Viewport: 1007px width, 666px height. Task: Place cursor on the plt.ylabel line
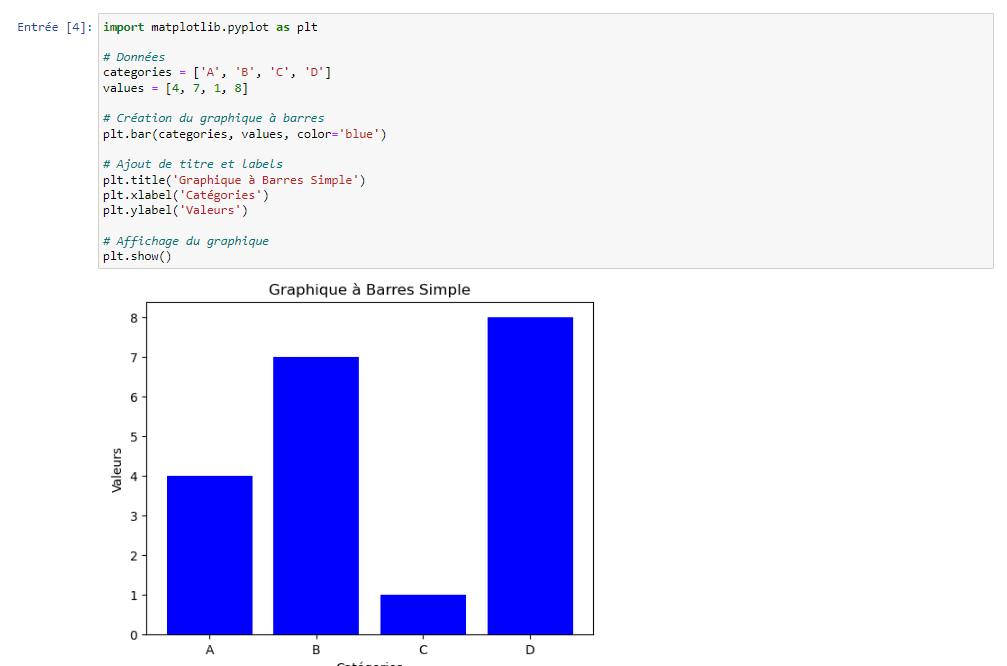click(175, 210)
